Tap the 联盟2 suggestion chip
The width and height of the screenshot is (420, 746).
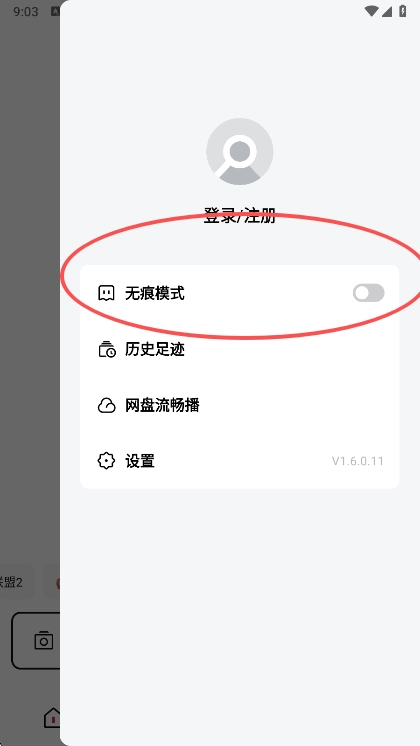pyautogui.click(x=11, y=582)
